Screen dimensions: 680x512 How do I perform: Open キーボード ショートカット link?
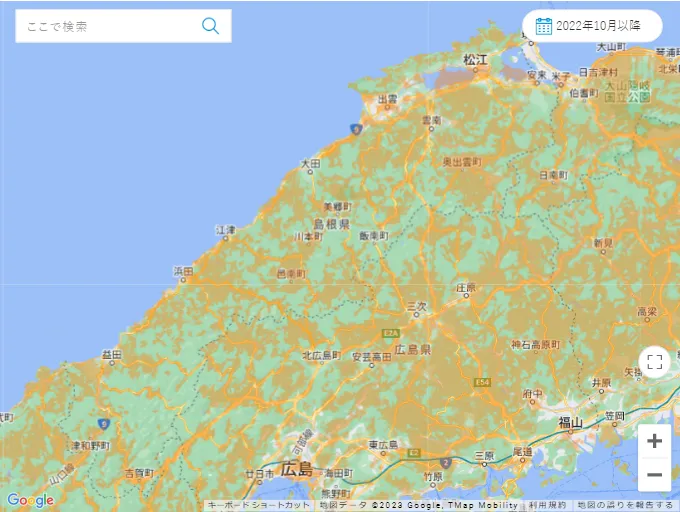point(258,505)
